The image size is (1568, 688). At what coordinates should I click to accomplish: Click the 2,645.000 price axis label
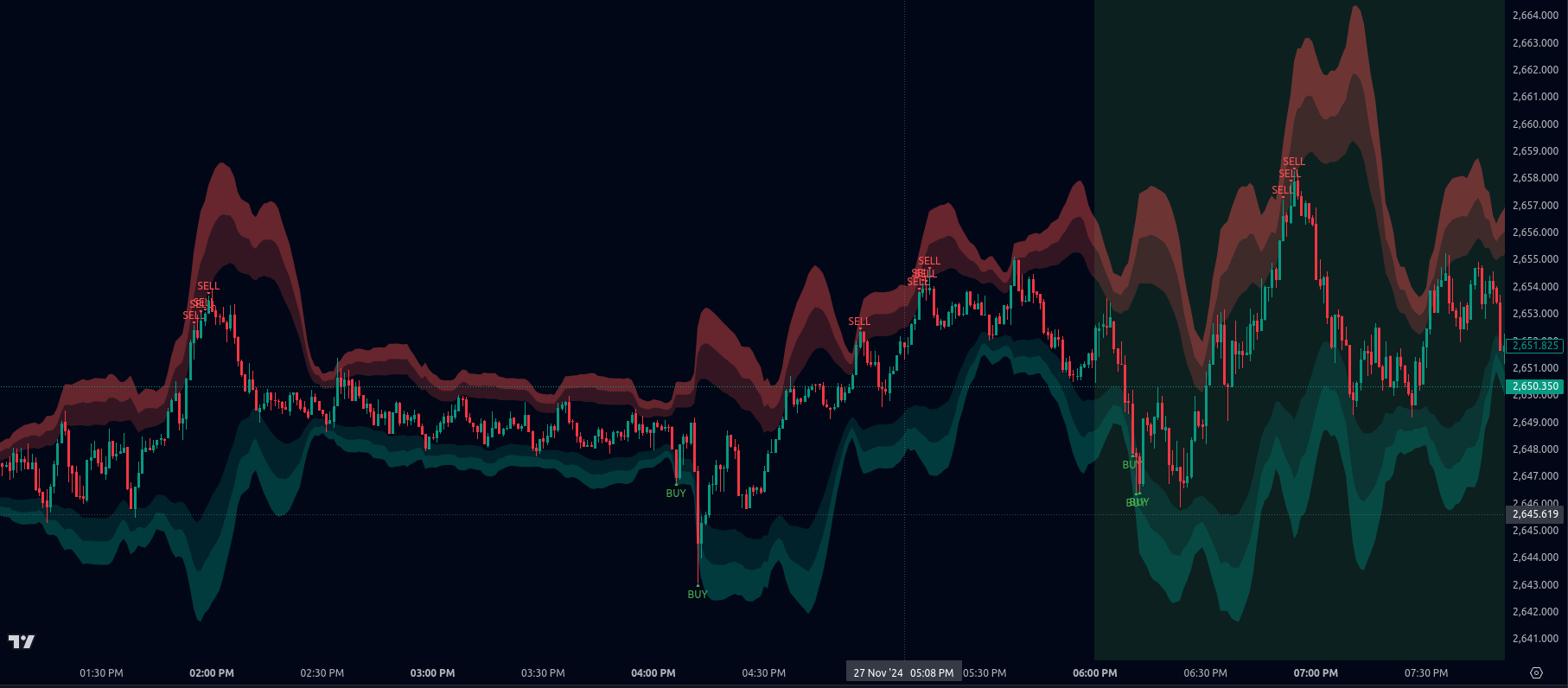point(1535,531)
